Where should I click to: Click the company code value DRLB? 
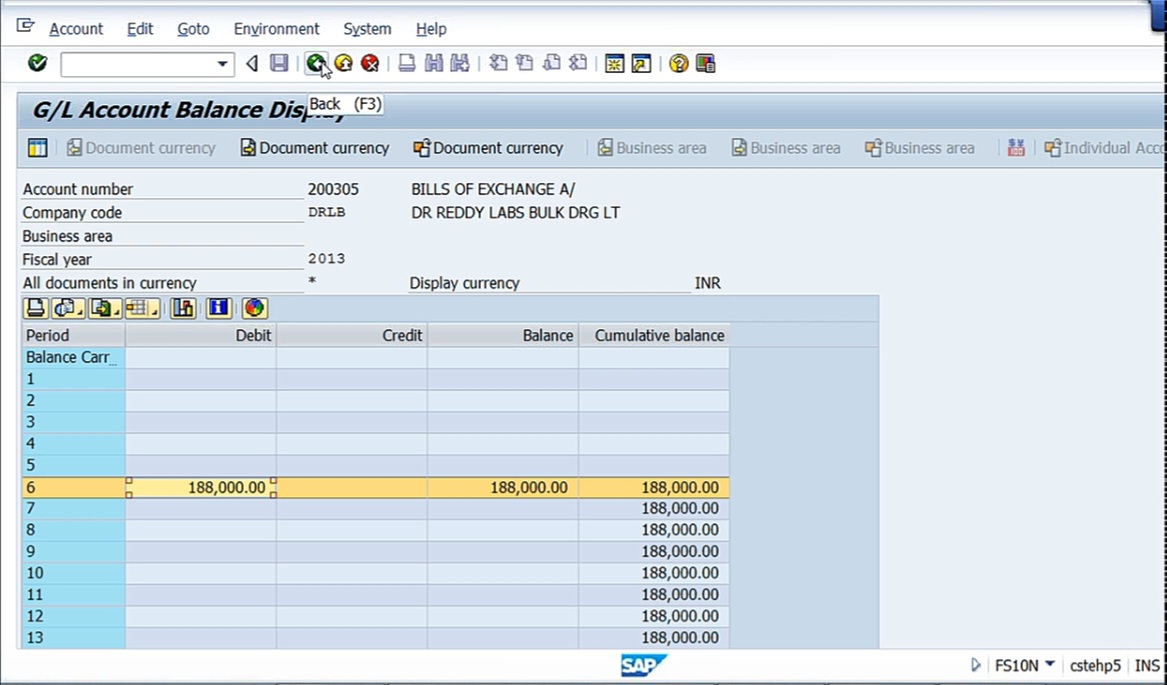327,212
